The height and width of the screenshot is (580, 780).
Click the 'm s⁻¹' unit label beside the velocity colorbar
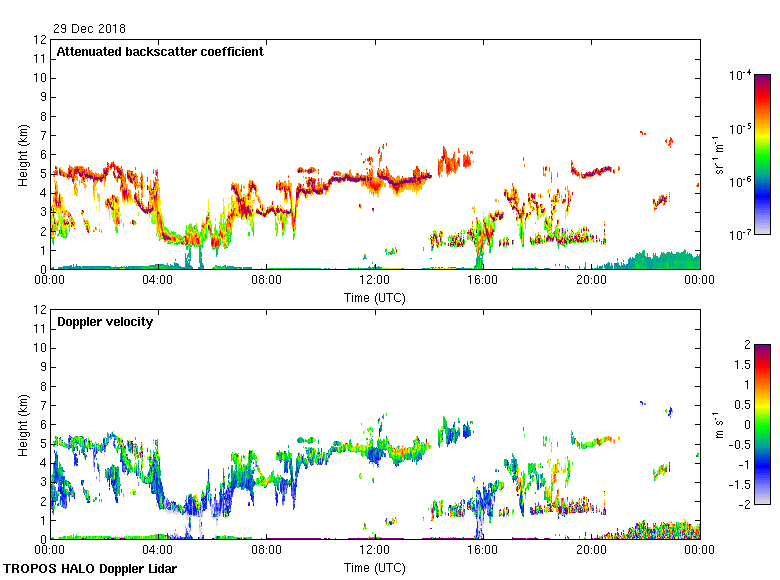717,423
